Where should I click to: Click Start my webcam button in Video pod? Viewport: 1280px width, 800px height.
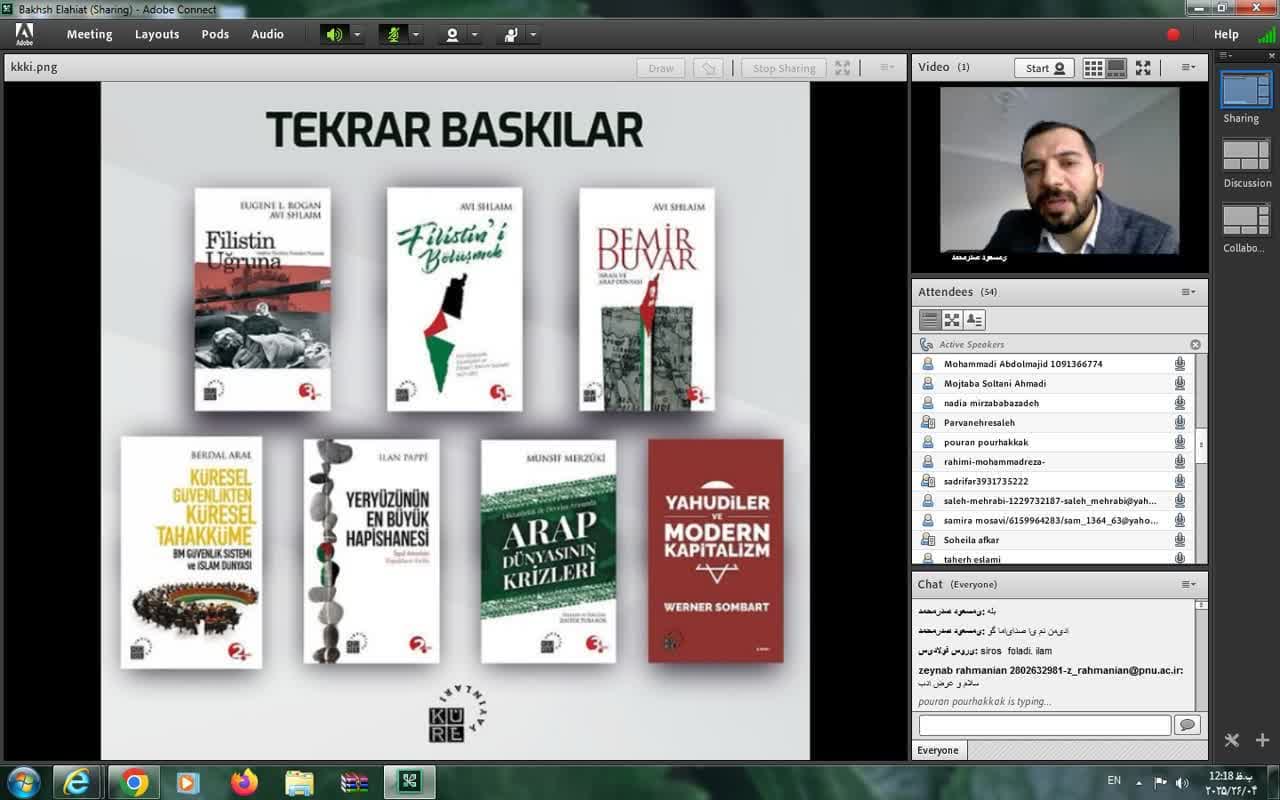pyautogui.click(x=1045, y=68)
